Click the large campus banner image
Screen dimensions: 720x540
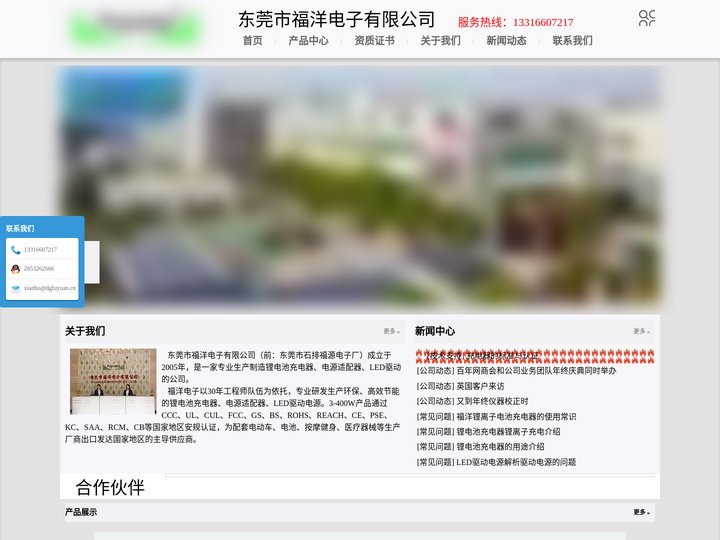click(x=360, y=187)
